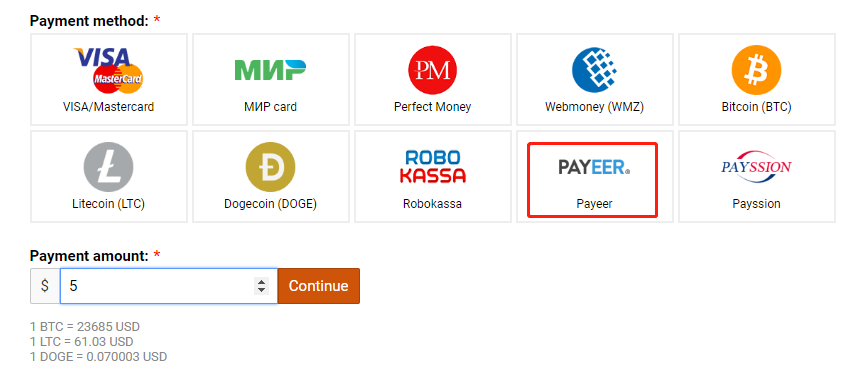Click the dollar sign currency prefix
Image resolution: width=851 pixels, height=382 pixels.
[45, 286]
